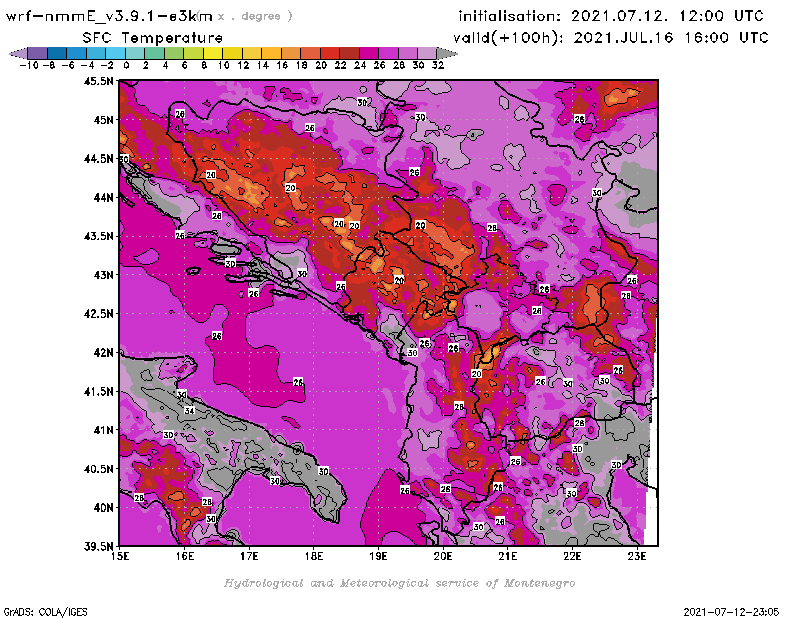Click the legend value label '0'
The image size is (800, 618).
click(x=126, y=65)
